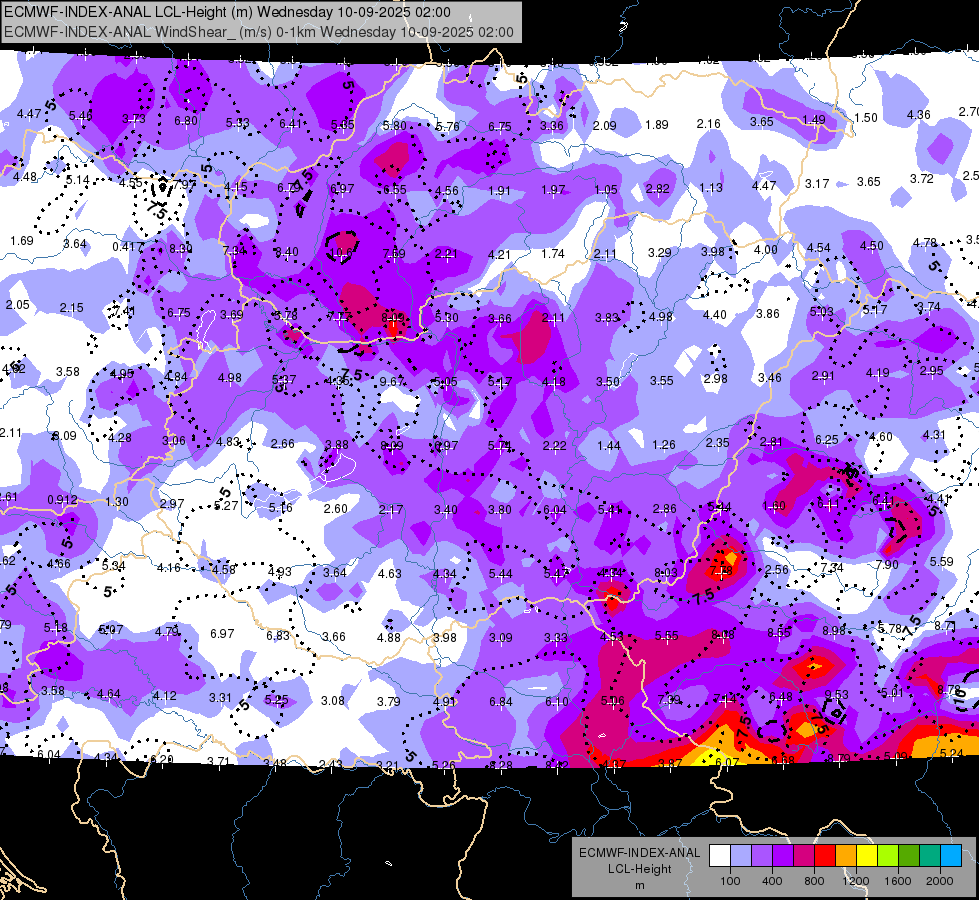
Task: Click the wind shear value 6.83
Action: click(278, 635)
